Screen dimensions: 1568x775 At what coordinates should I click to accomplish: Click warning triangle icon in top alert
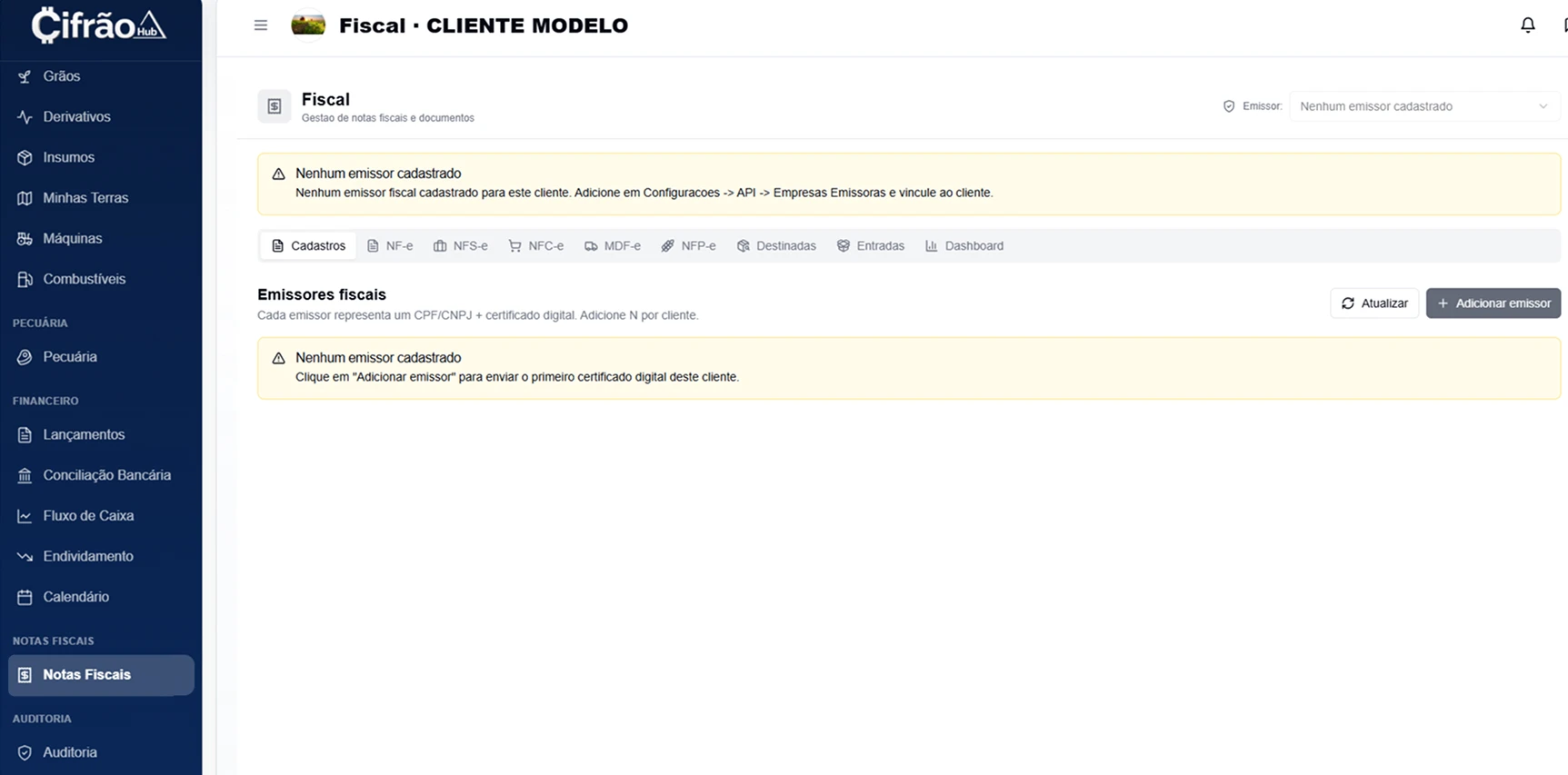(x=279, y=174)
